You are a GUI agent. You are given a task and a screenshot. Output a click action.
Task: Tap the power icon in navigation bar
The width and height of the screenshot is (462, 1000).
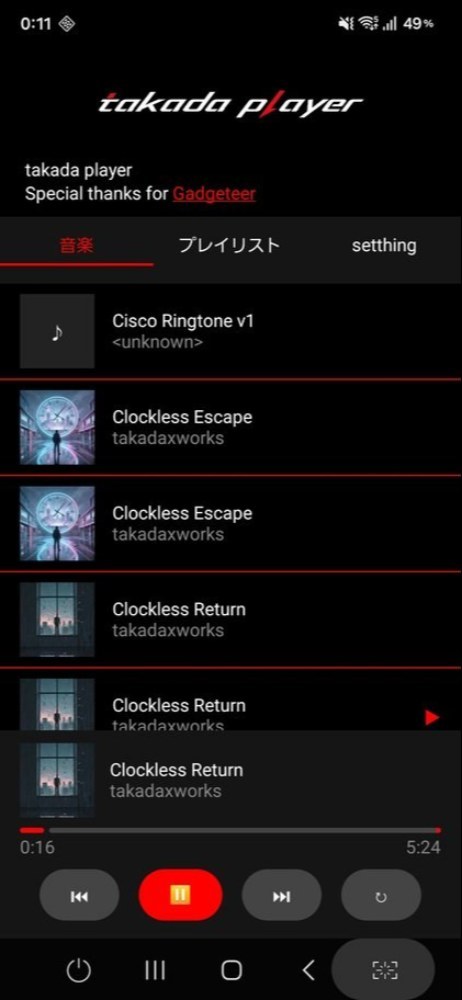[78, 971]
